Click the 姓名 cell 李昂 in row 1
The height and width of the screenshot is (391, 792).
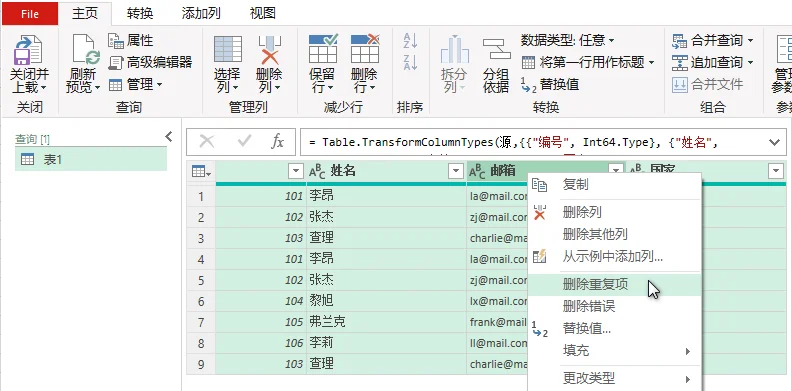point(386,196)
